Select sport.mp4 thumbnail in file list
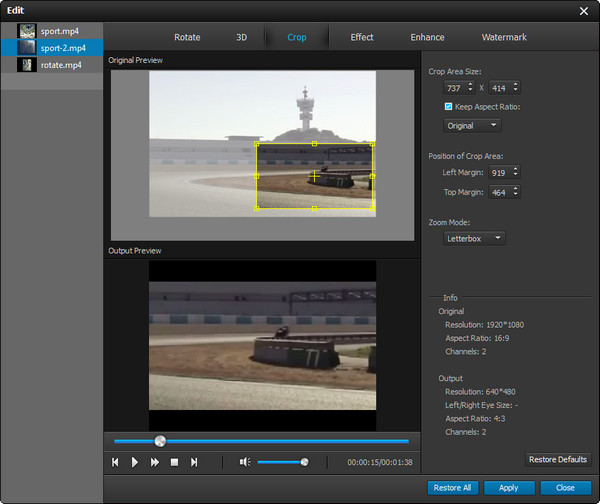 [x=27, y=31]
